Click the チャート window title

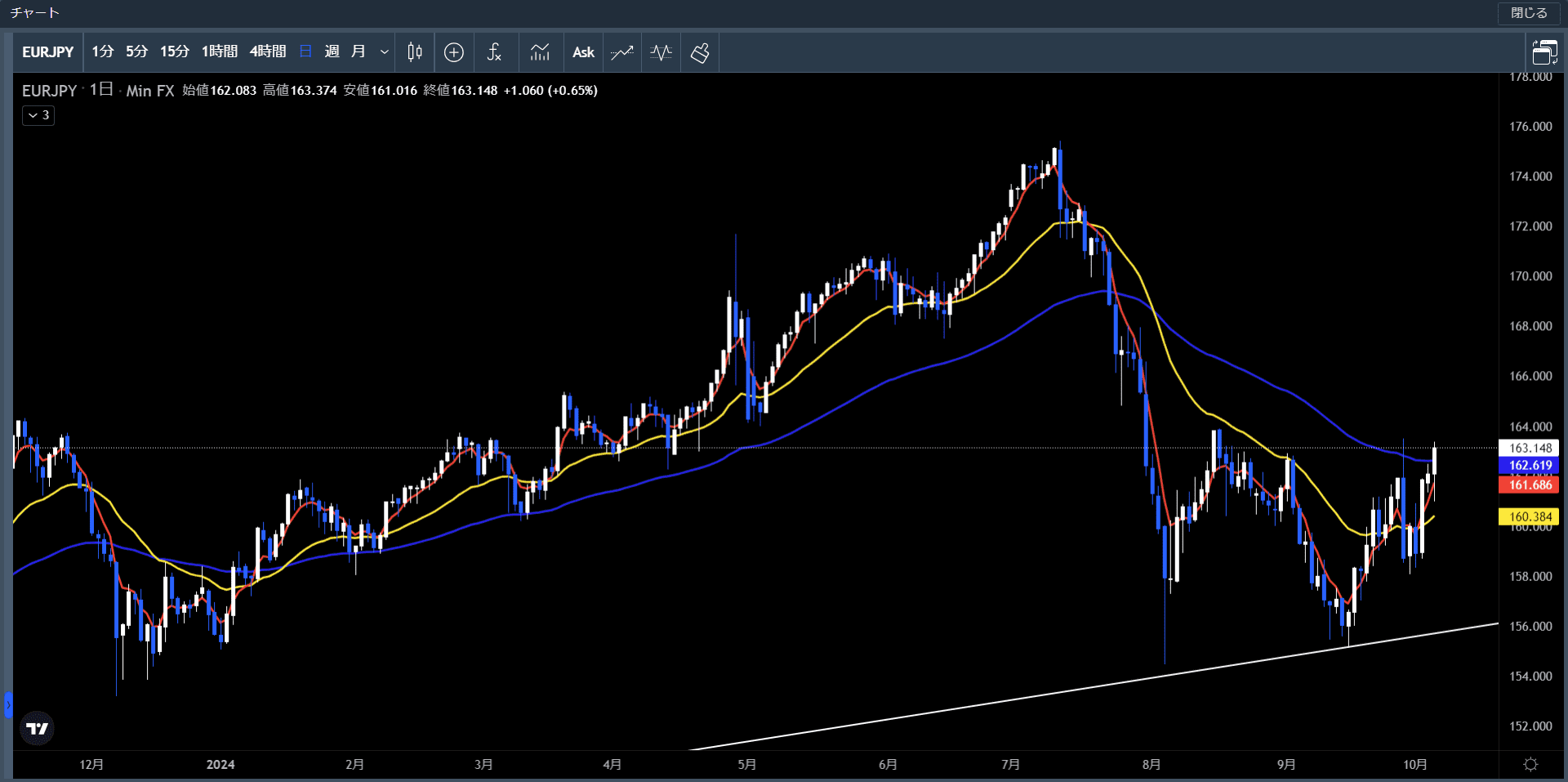pos(34,13)
